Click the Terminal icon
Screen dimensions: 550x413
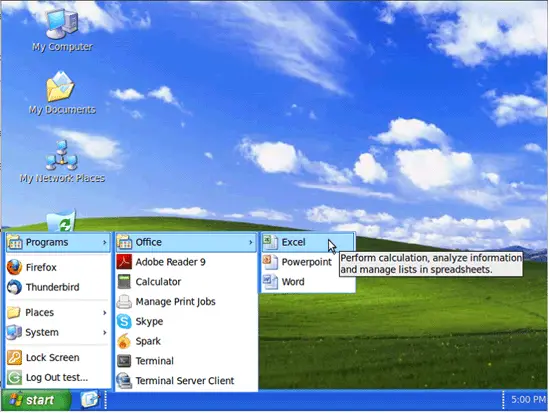pyautogui.click(x=124, y=361)
